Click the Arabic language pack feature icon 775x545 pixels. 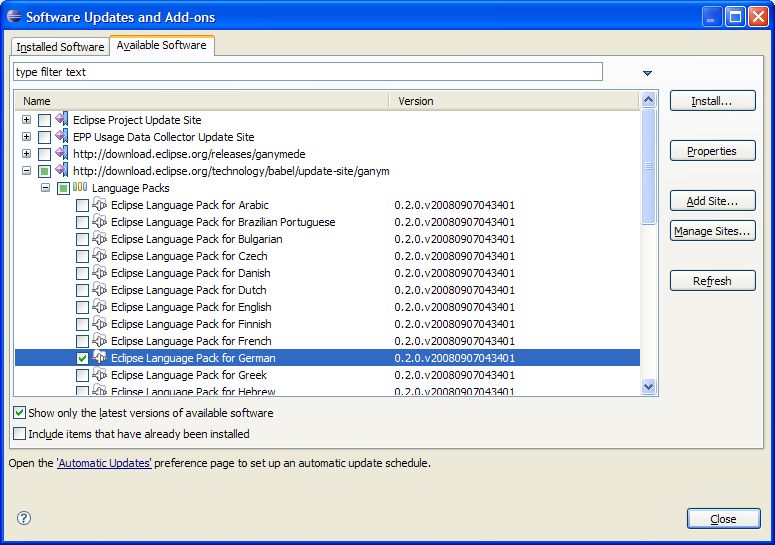(100, 204)
